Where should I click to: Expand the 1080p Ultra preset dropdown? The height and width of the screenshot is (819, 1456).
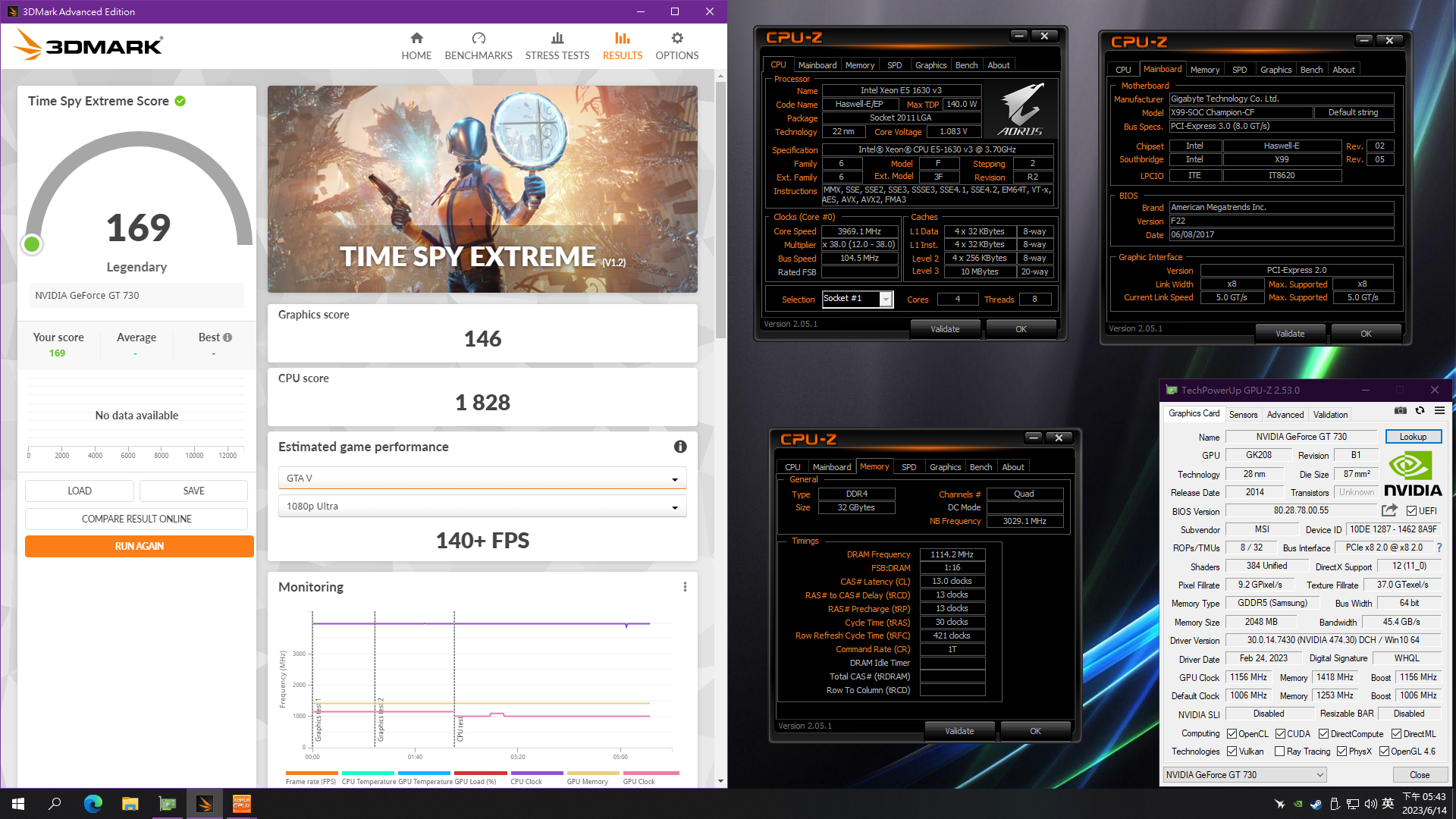click(x=482, y=507)
